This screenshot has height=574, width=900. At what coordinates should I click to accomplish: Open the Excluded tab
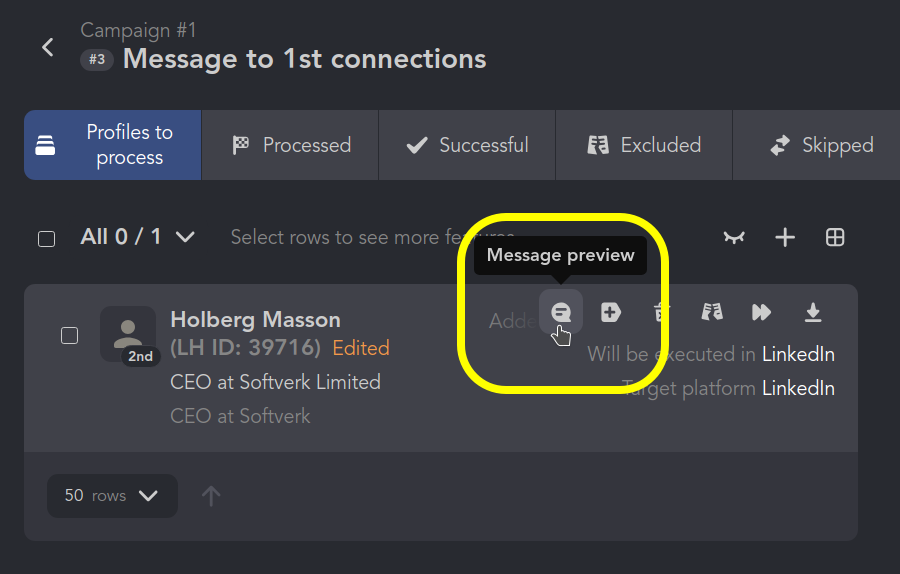point(644,145)
